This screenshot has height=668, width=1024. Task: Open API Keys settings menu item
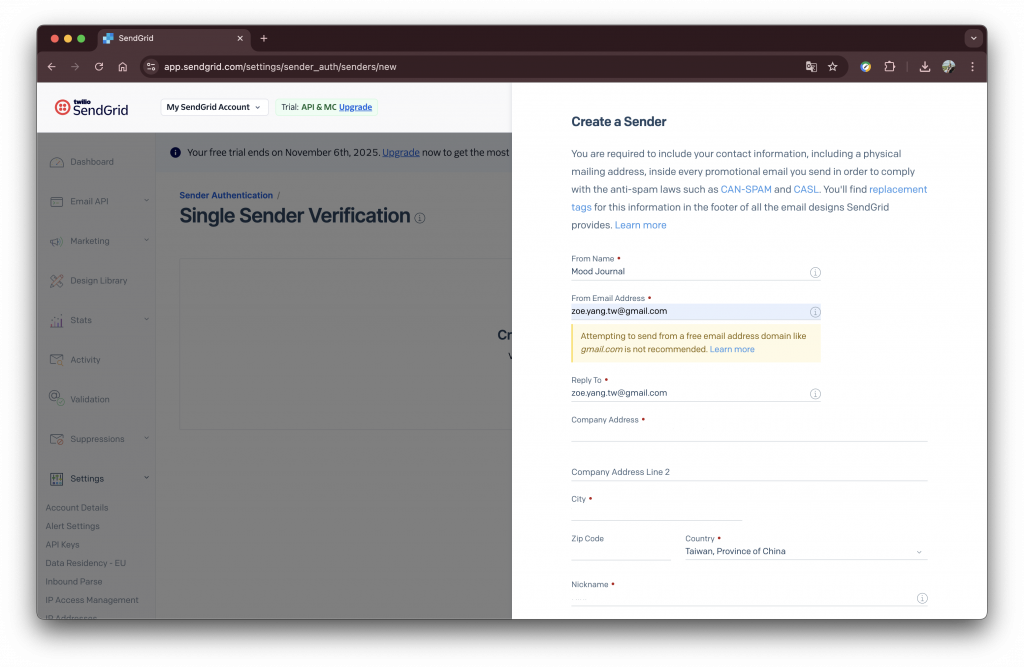pyautogui.click(x=62, y=545)
